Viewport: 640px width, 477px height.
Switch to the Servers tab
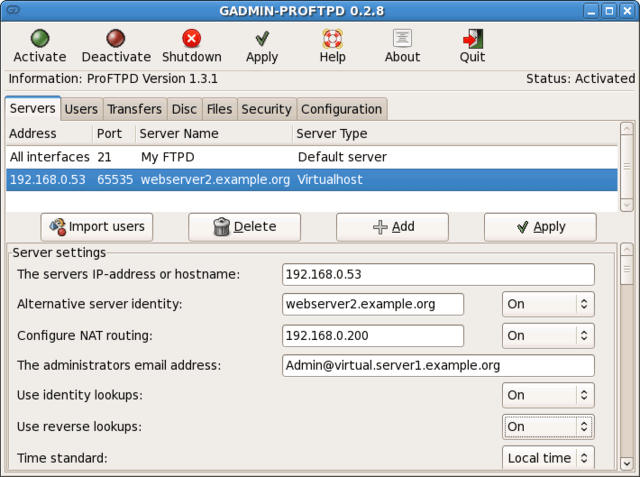click(33, 109)
